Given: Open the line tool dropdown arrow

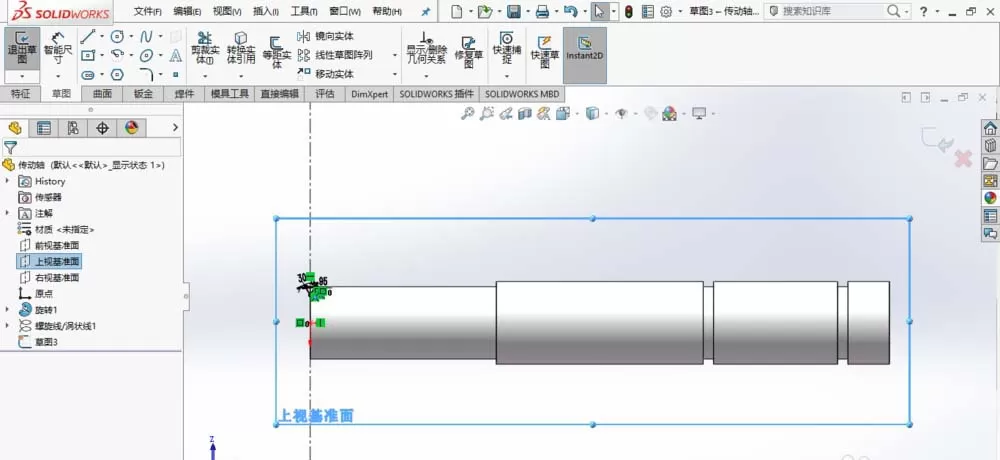Looking at the screenshot, I should (101, 36).
